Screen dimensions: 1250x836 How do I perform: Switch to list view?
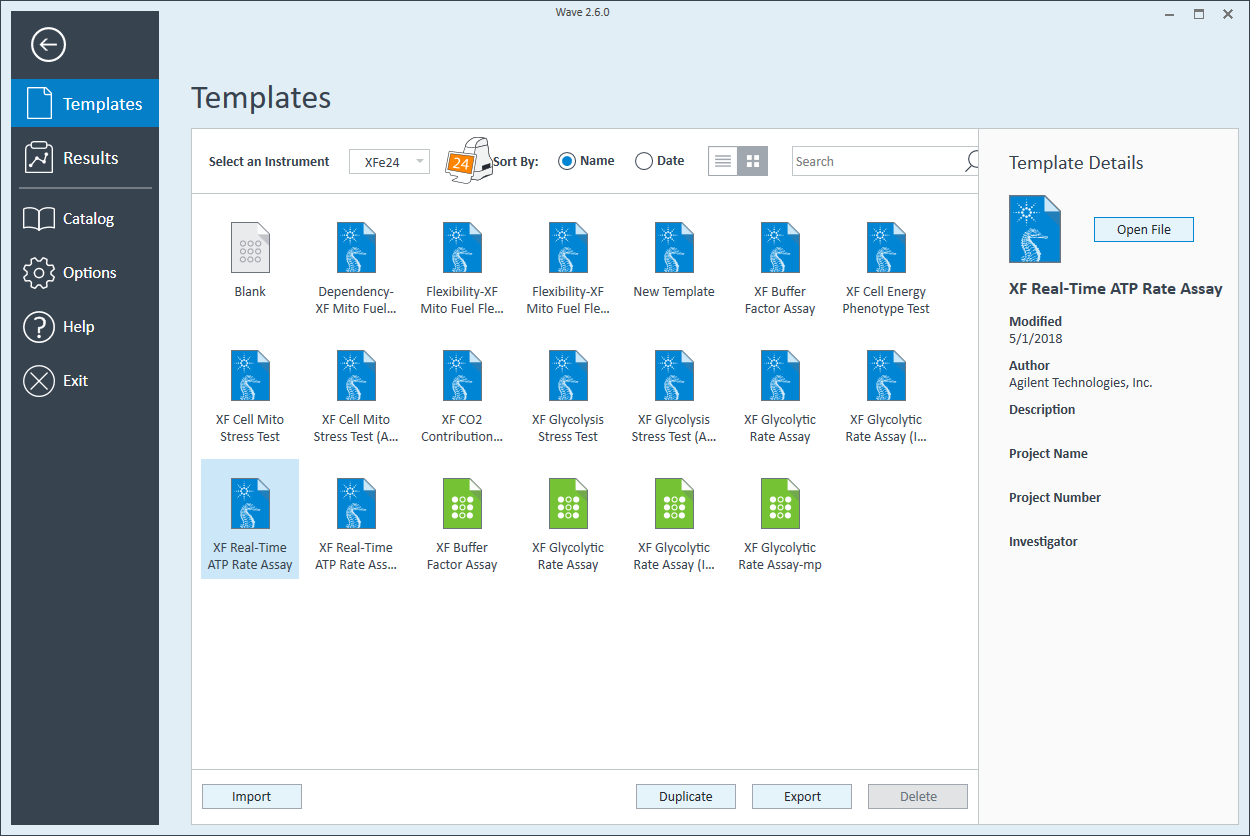[x=723, y=161]
